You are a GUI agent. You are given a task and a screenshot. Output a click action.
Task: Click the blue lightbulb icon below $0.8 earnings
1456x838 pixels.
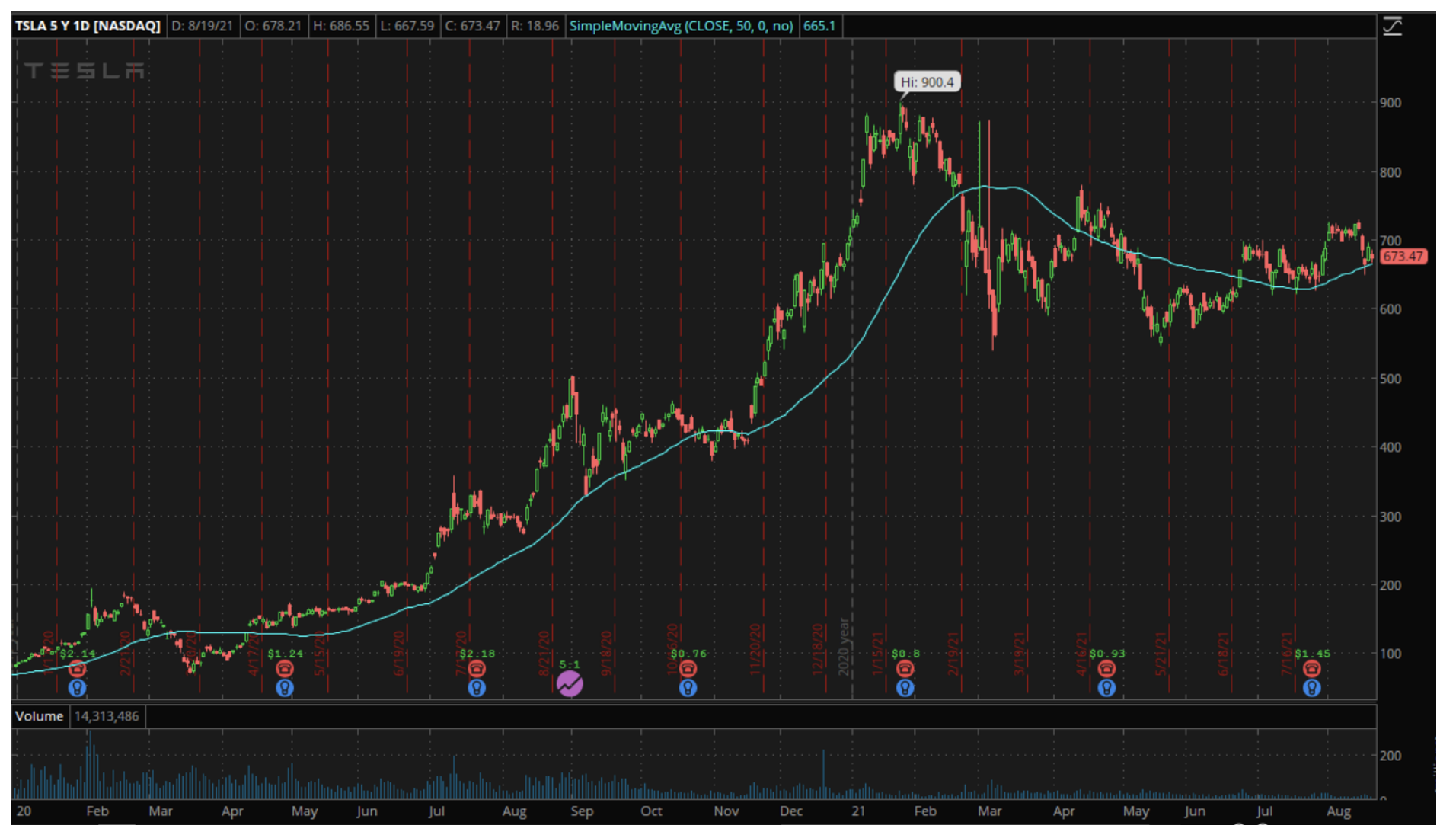[905, 688]
